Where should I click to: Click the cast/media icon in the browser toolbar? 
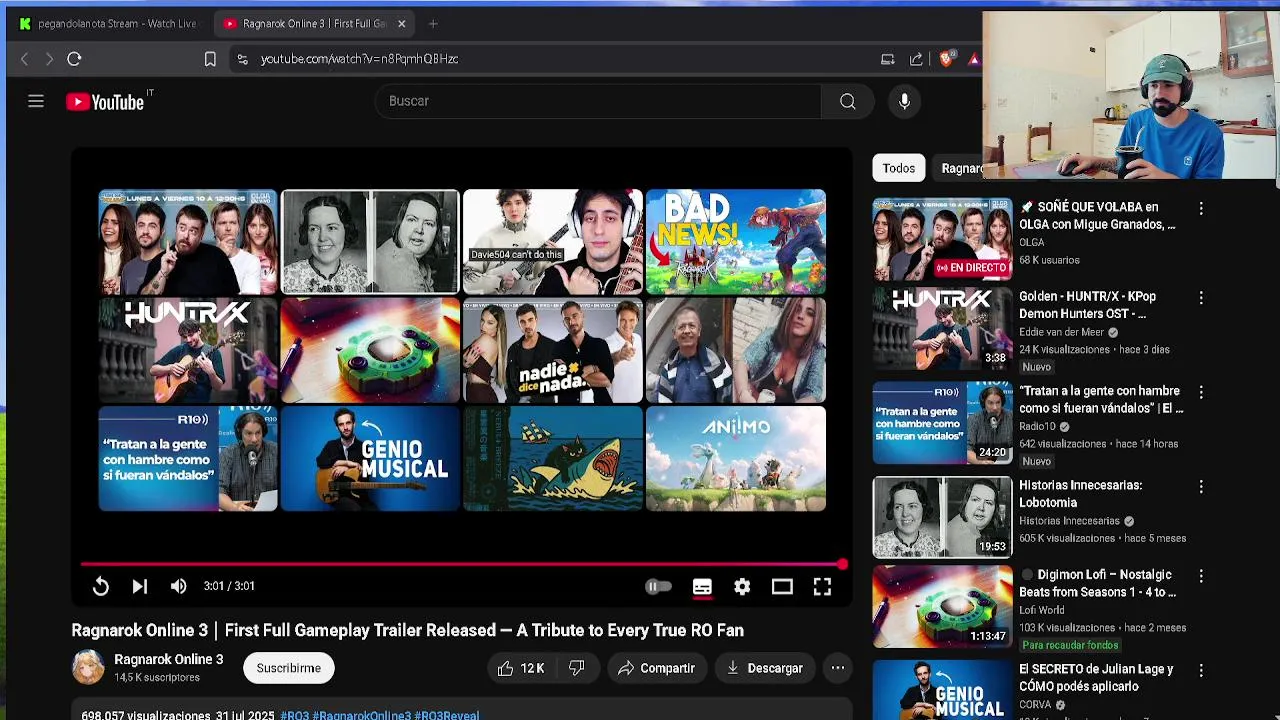pos(887,59)
